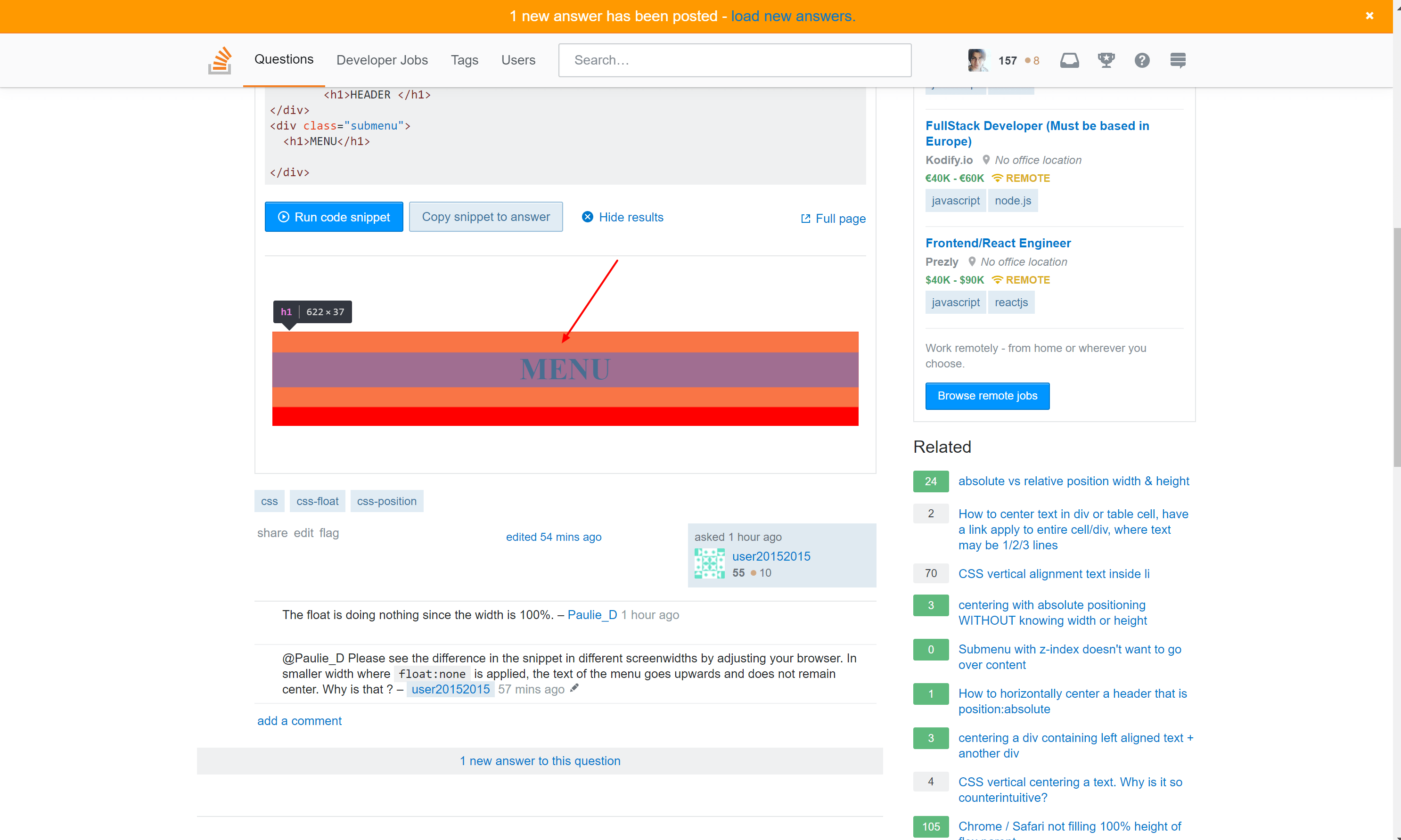This screenshot has height=840, width=1401.
Task: Open your inbox notifications icon
Action: pyautogui.click(x=1070, y=60)
